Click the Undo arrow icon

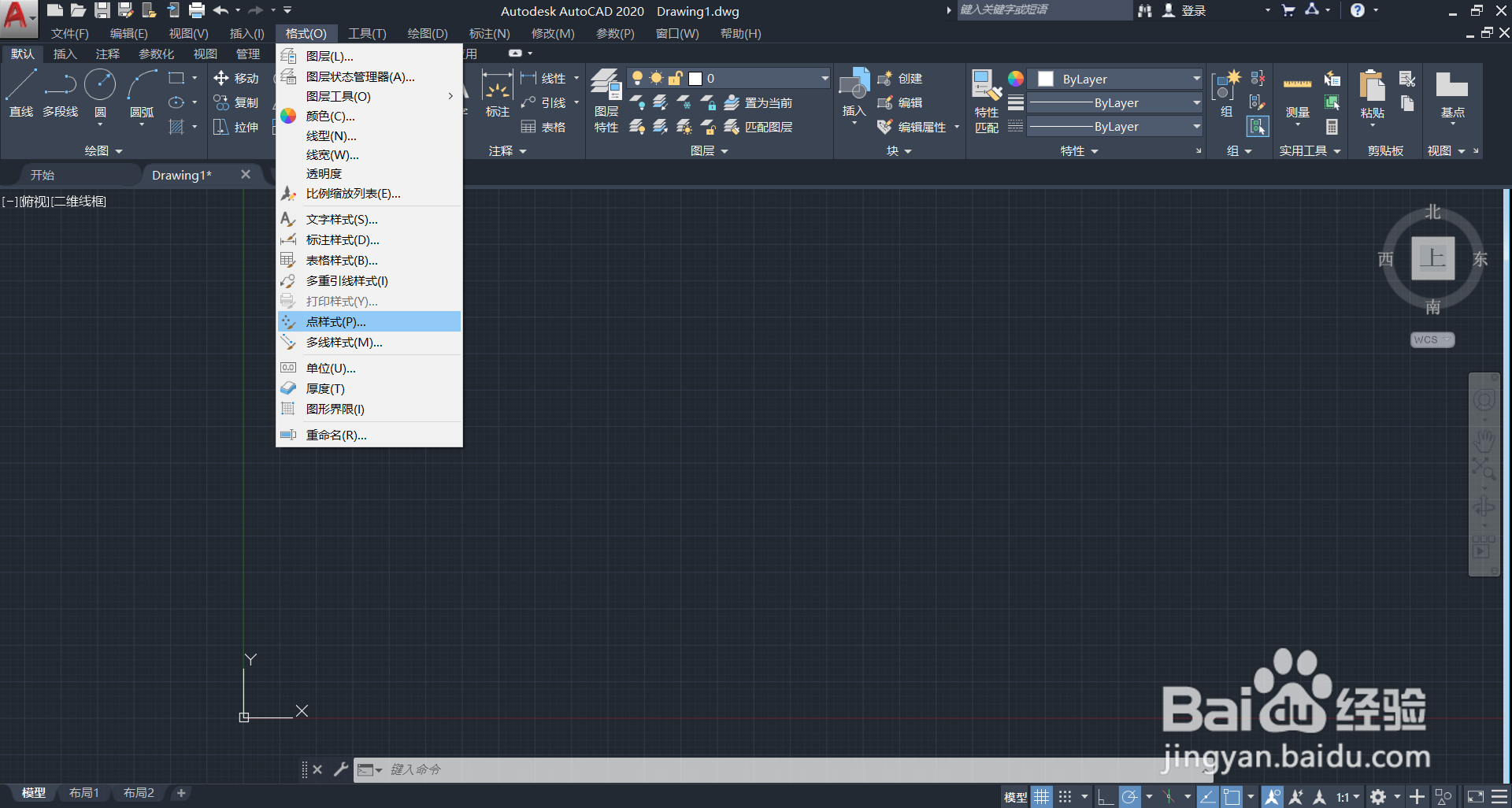(220, 10)
